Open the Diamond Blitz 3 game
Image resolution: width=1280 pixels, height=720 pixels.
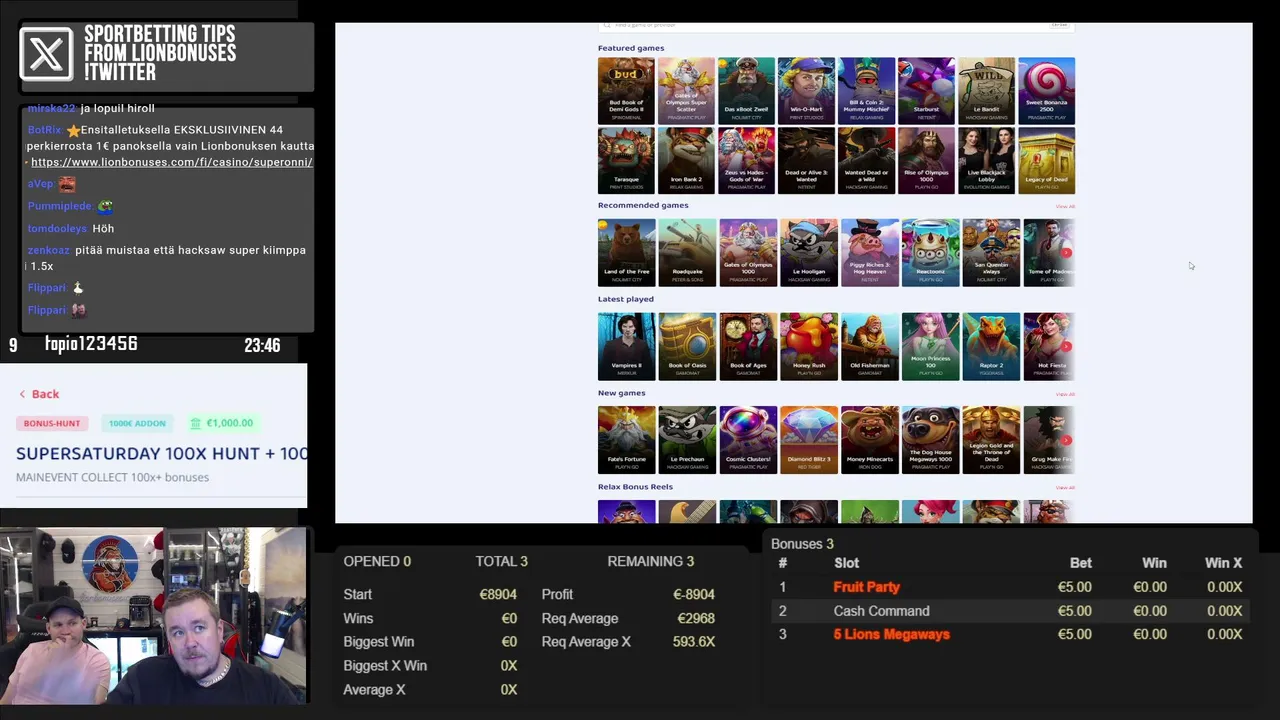809,440
